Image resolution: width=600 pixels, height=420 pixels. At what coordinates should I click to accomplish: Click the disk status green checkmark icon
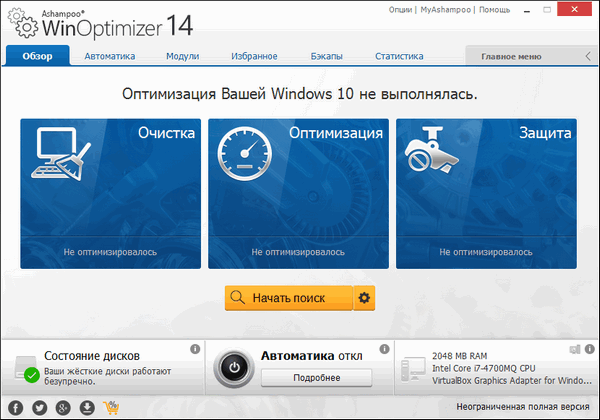(32, 375)
